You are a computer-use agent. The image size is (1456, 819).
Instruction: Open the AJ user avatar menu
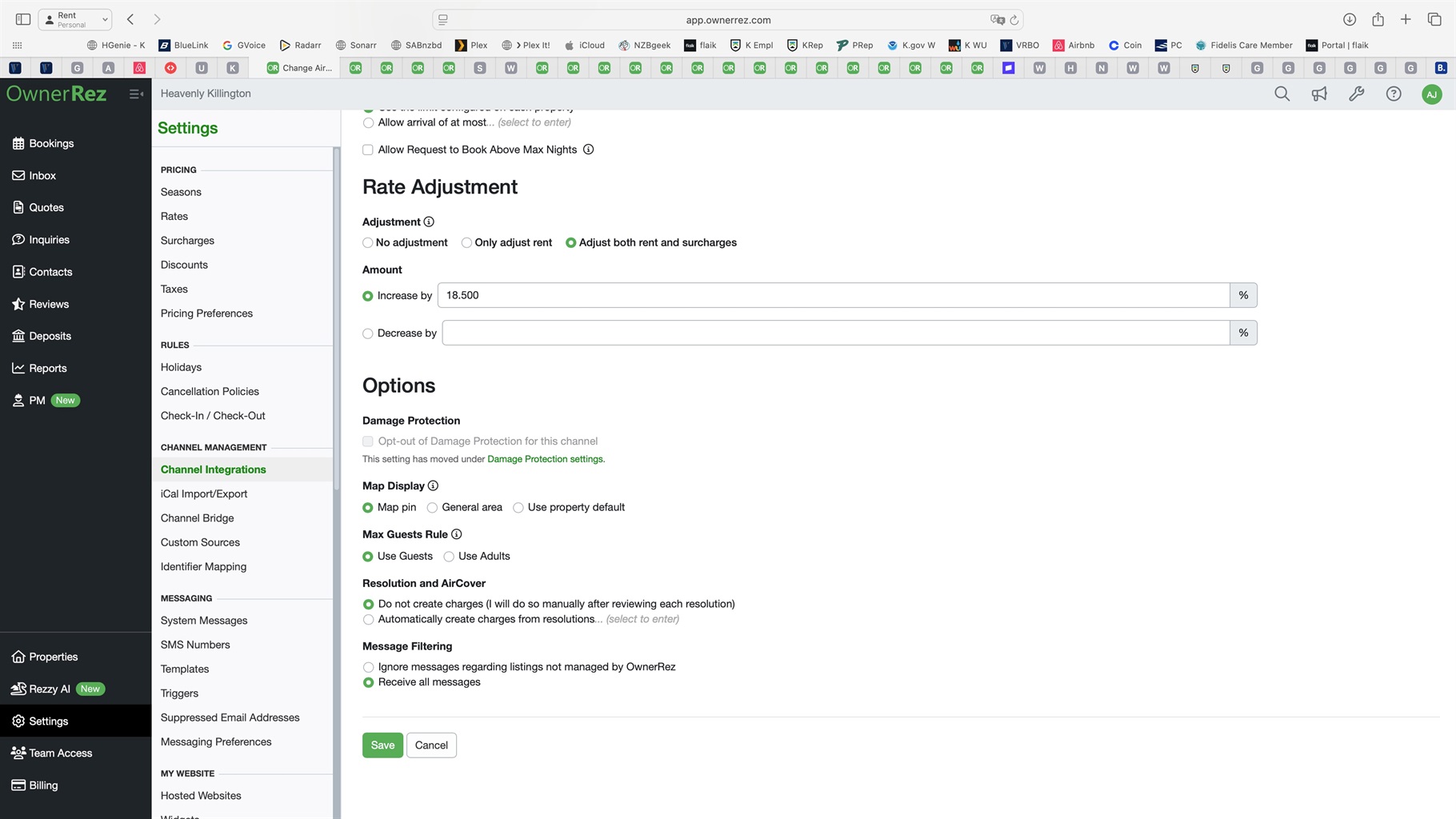pyautogui.click(x=1431, y=94)
